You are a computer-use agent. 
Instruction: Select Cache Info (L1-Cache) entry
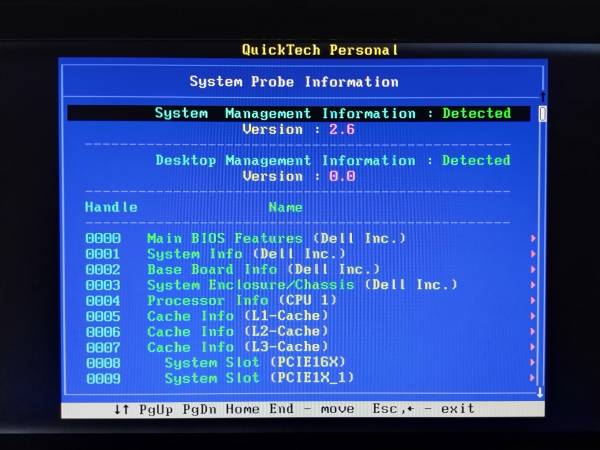click(x=238, y=316)
